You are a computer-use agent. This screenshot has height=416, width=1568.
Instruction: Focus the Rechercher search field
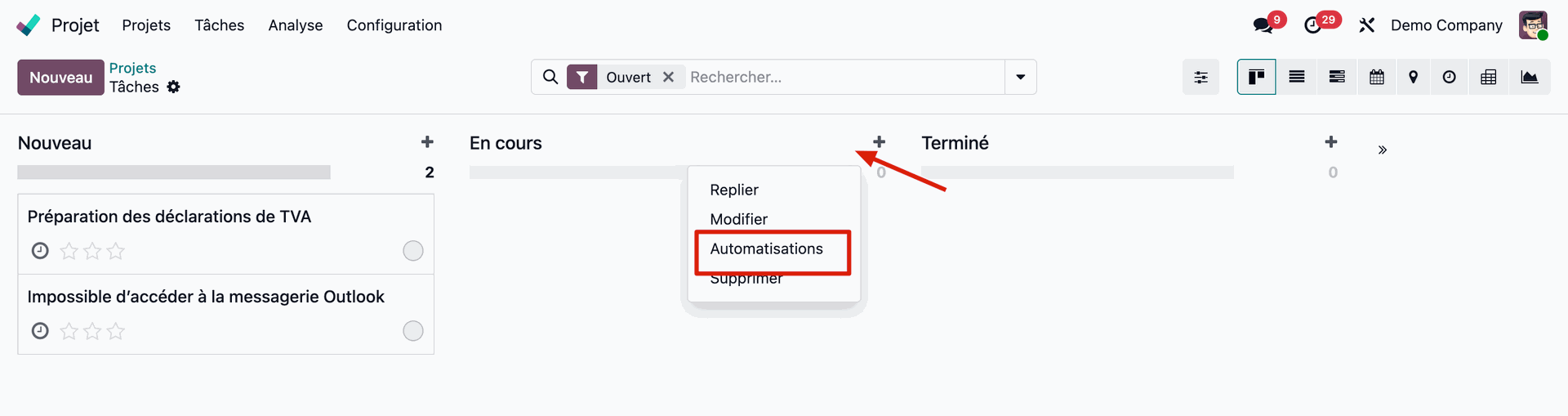click(x=841, y=77)
